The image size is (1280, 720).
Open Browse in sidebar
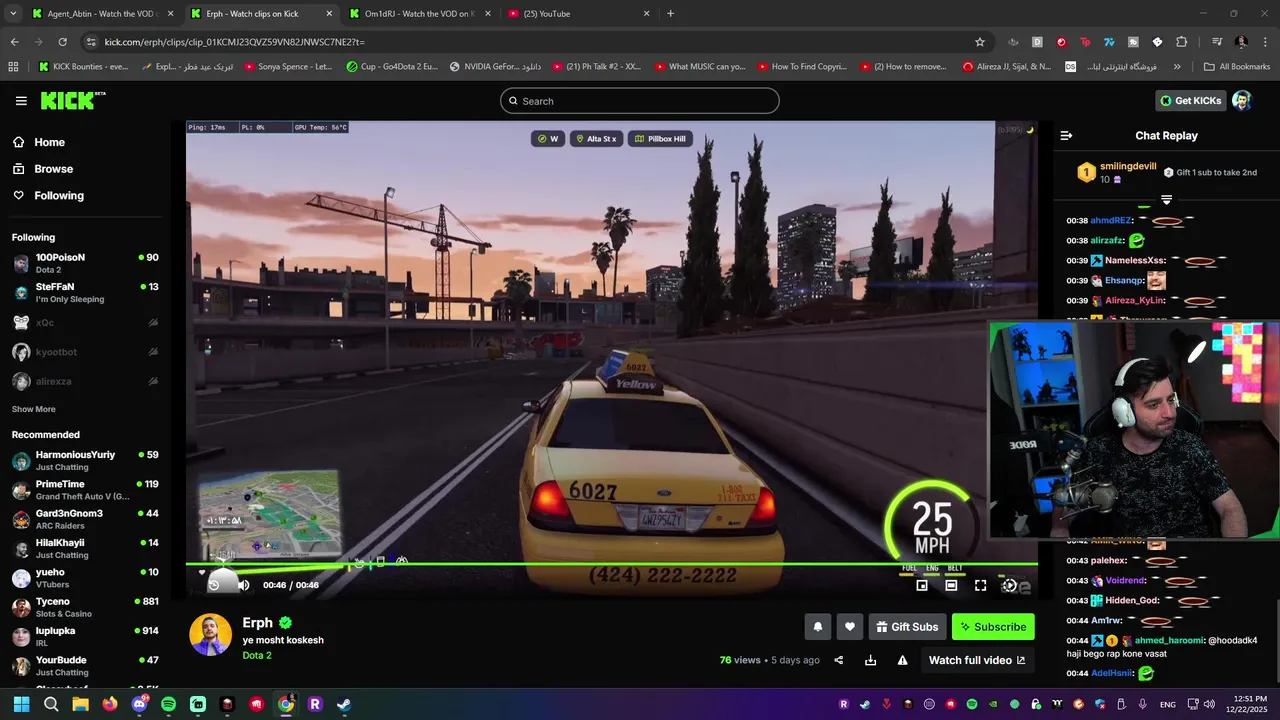click(x=44, y=169)
